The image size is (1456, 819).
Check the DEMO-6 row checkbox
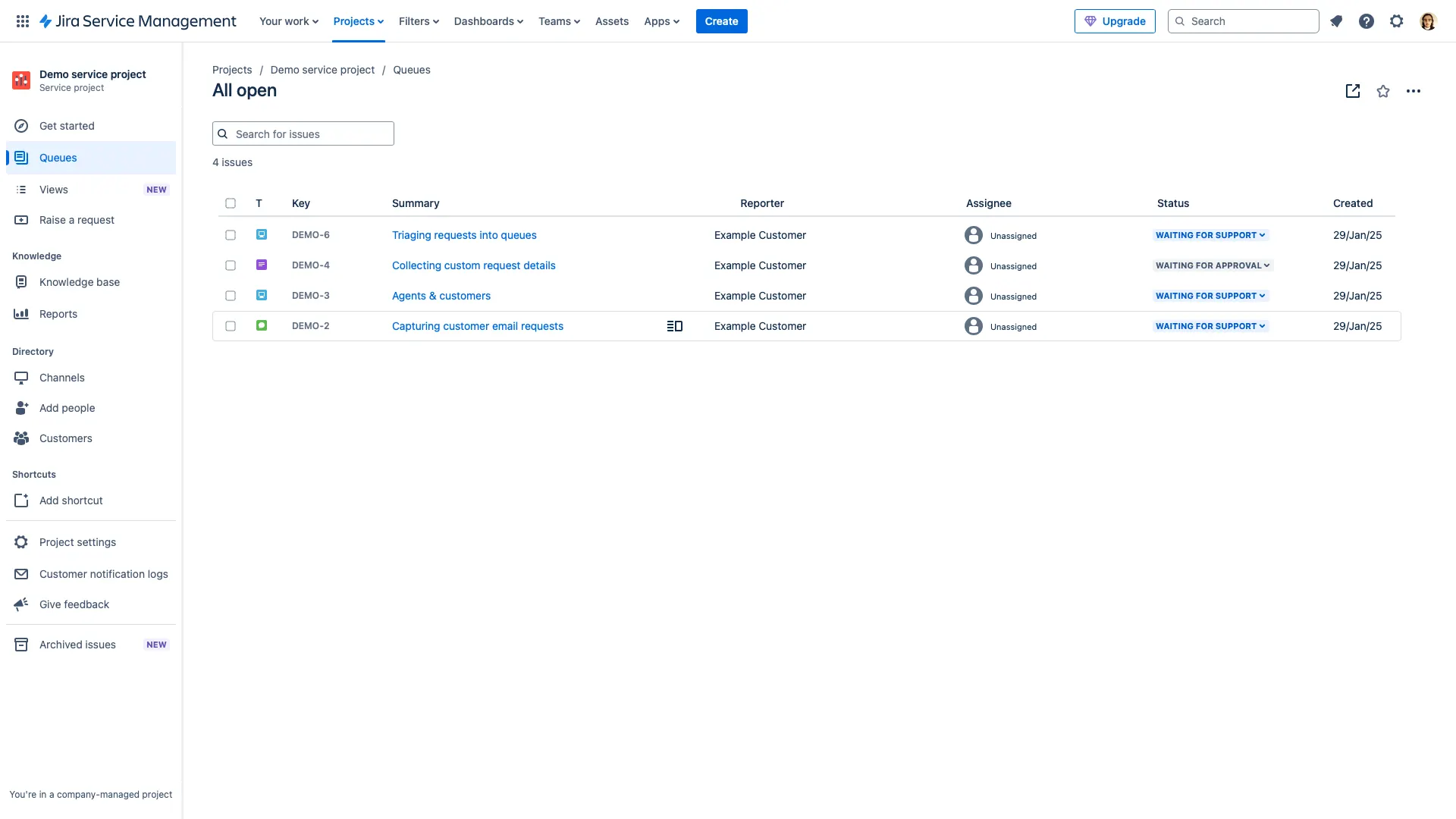pos(231,235)
